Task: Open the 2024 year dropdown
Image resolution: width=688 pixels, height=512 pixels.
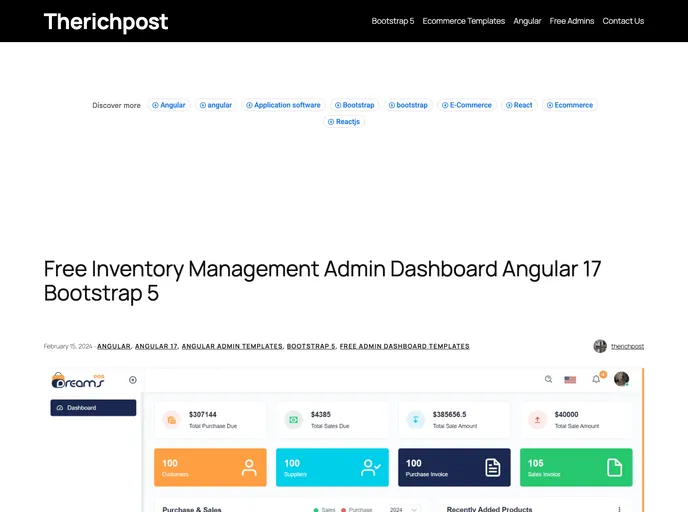Action: point(403,509)
